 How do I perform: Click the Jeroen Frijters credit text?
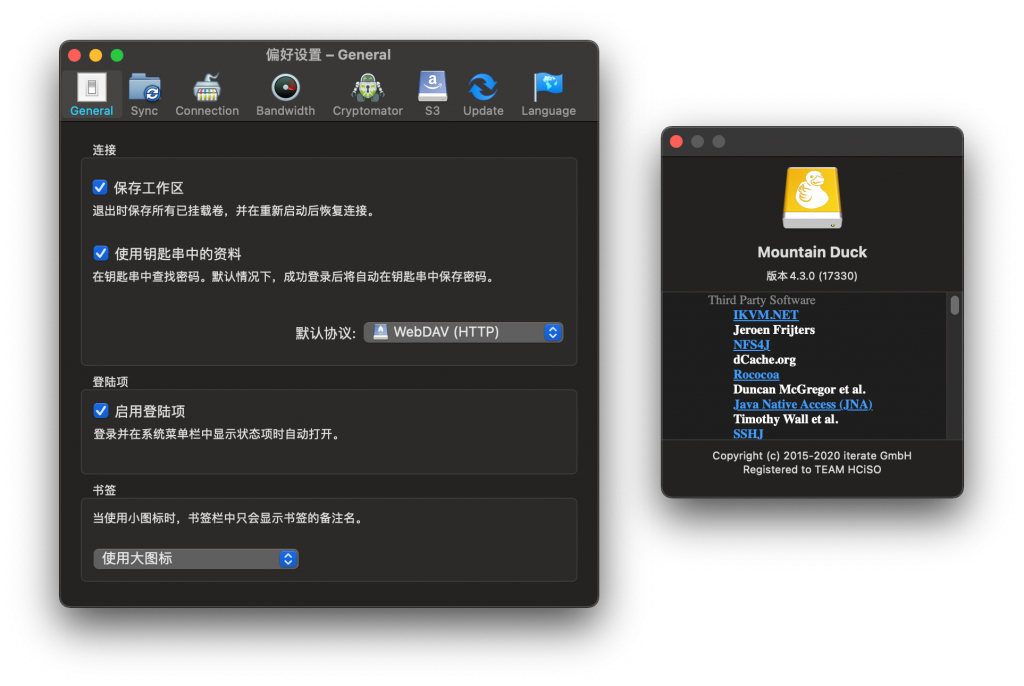774,330
